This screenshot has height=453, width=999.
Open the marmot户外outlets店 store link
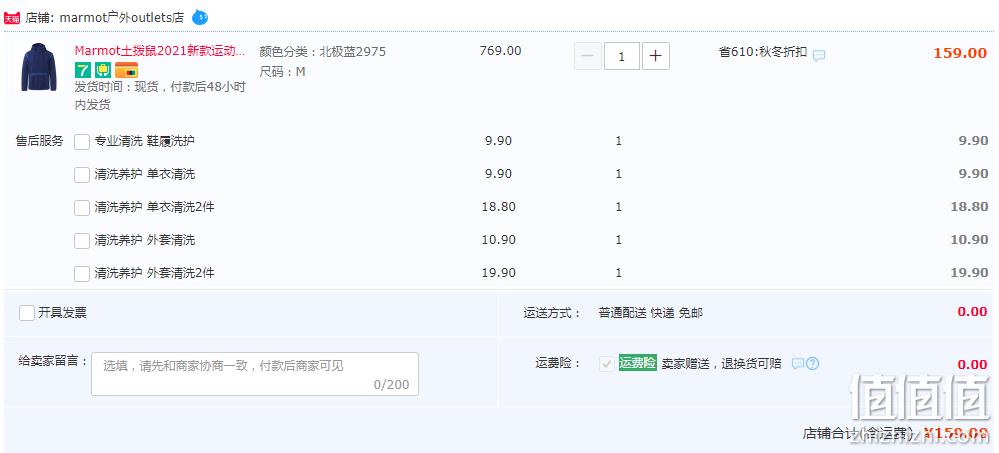(122, 18)
